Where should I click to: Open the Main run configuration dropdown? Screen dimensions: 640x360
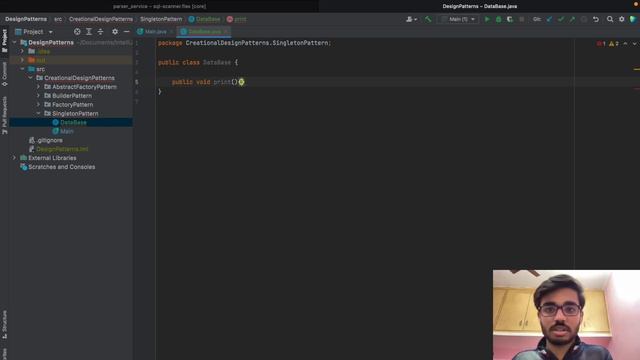click(x=458, y=19)
